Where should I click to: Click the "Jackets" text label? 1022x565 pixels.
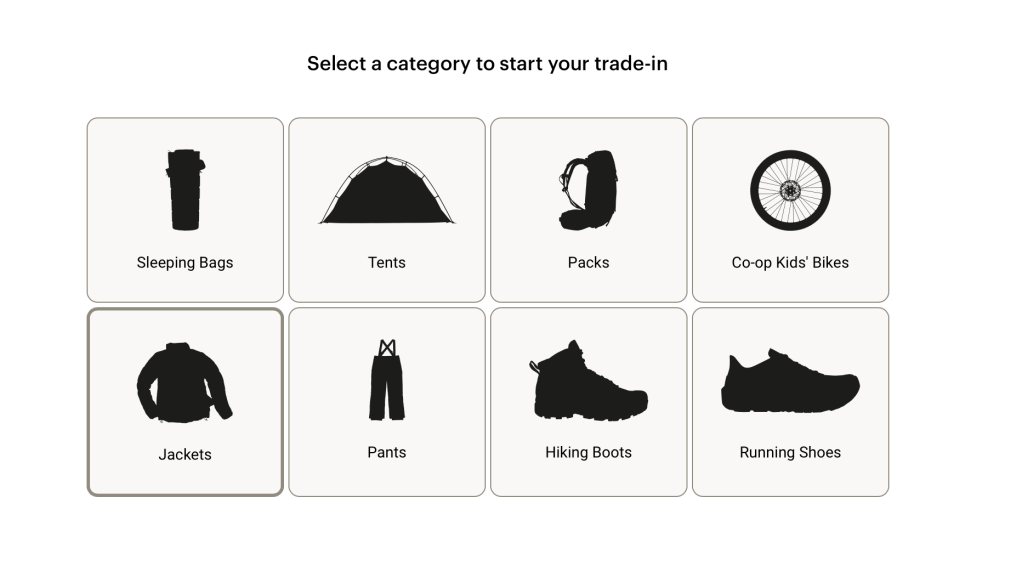[185, 454]
